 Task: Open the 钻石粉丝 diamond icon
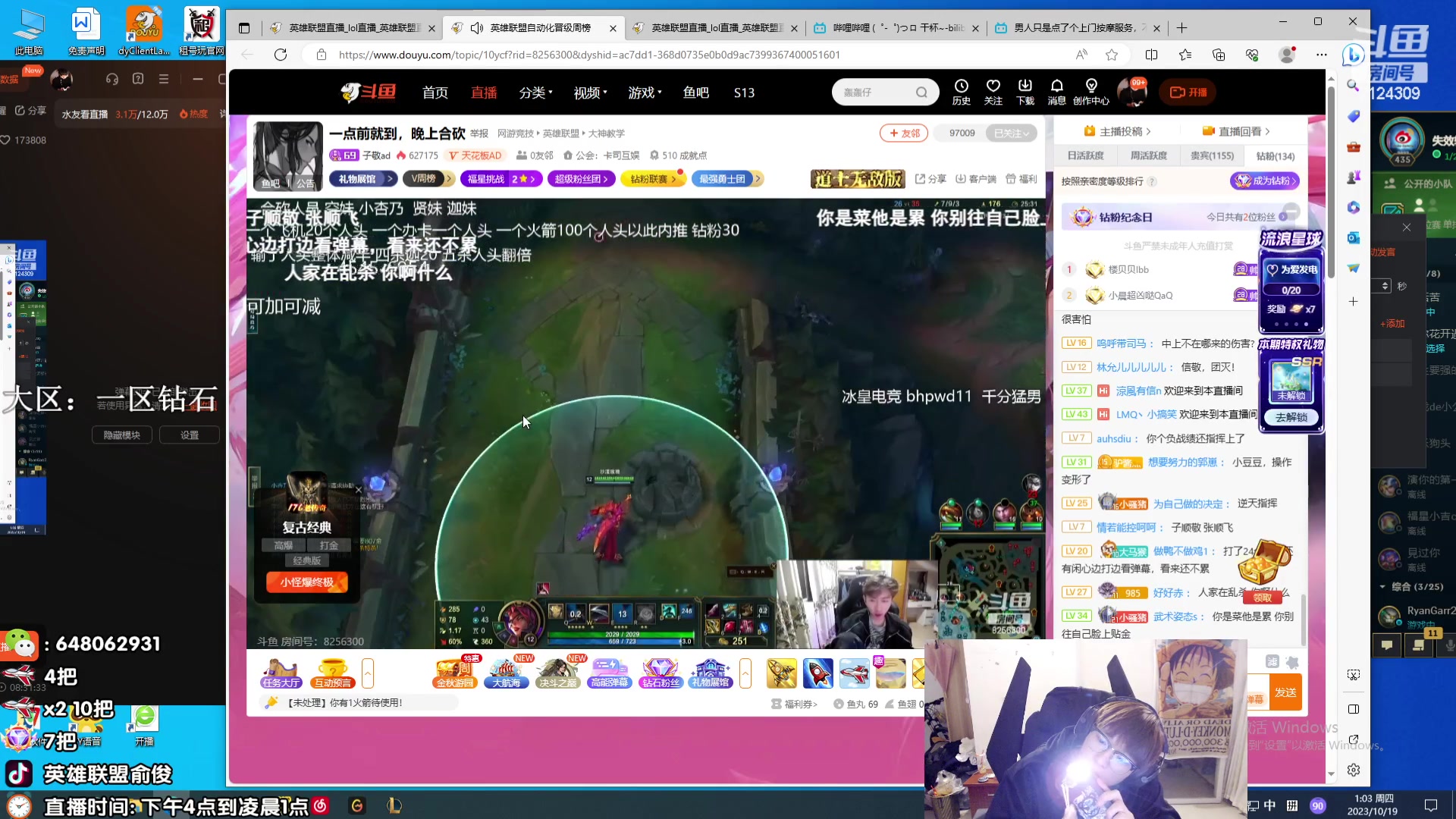coord(660,673)
